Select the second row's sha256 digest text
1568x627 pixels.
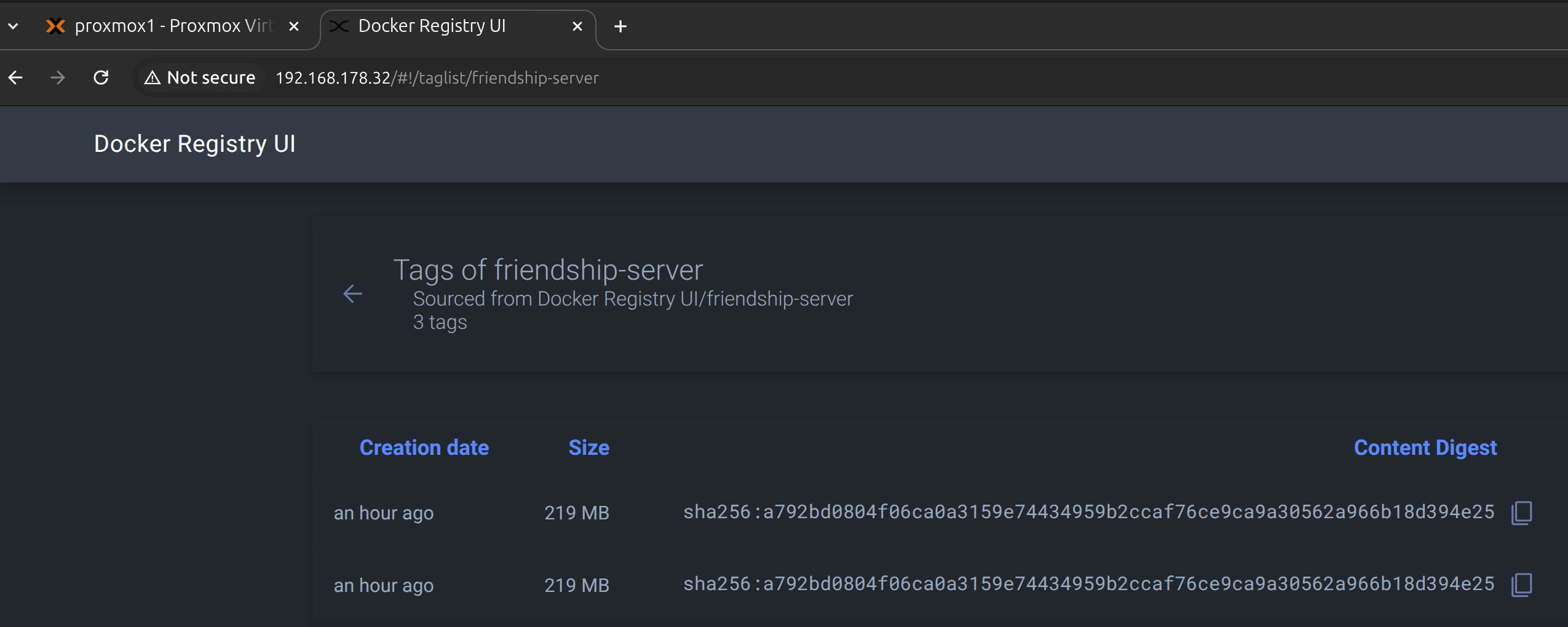tap(1088, 584)
